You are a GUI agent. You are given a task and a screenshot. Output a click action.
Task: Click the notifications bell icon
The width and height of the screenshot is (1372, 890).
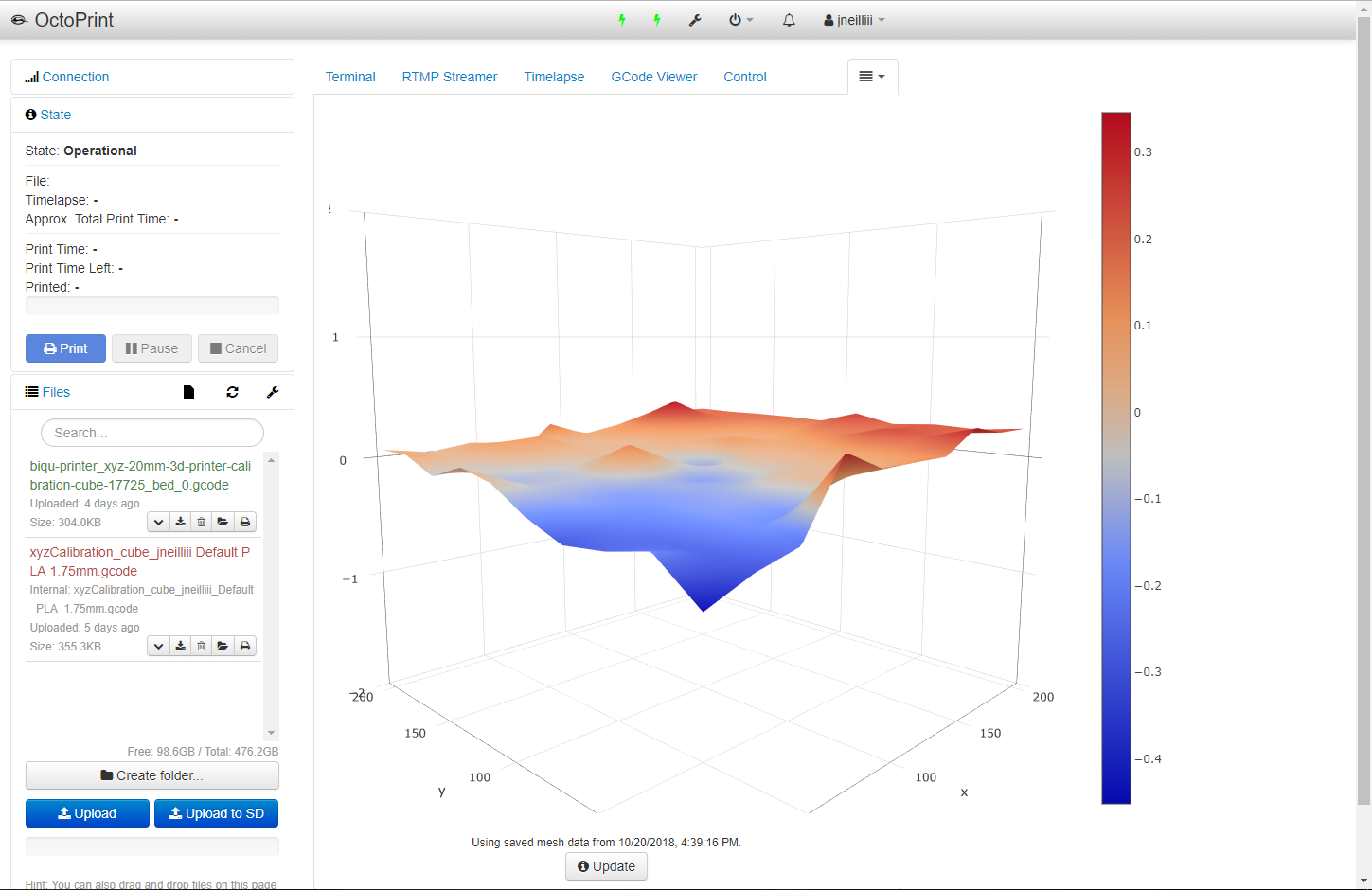[x=789, y=20]
